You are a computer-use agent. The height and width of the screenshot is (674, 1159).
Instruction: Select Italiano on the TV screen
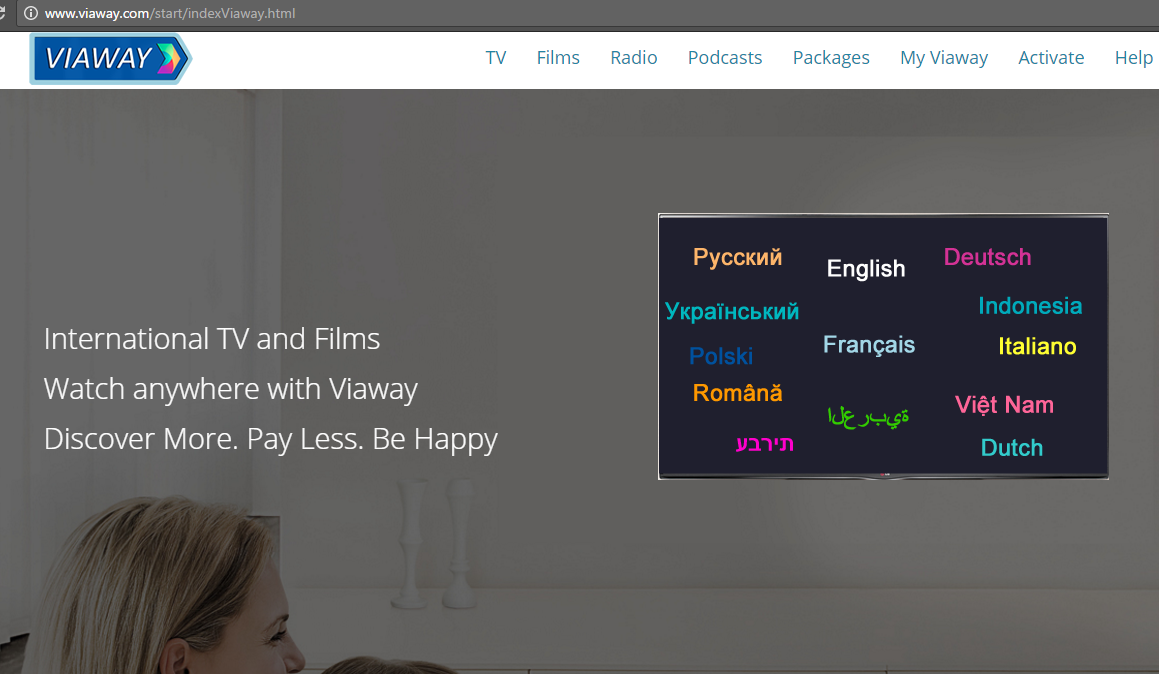(x=1037, y=346)
